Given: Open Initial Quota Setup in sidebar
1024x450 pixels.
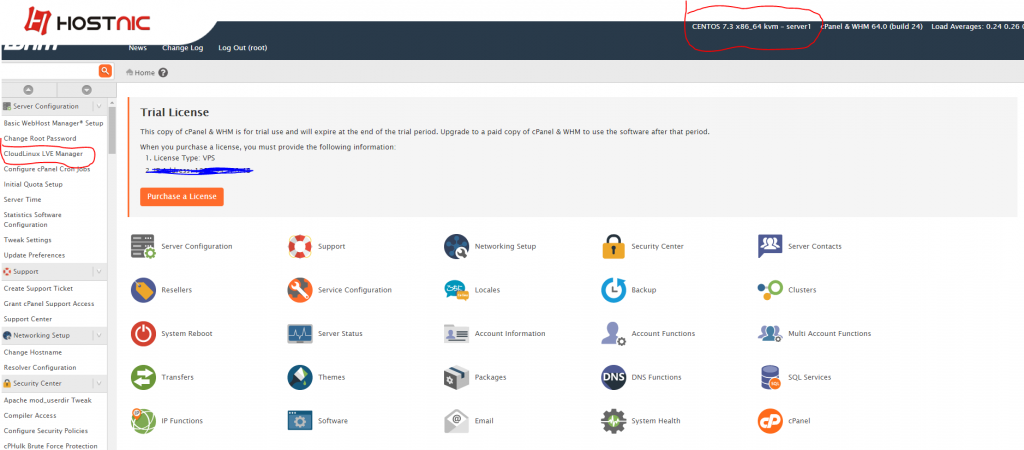Looking at the screenshot, I should tap(33, 184).
